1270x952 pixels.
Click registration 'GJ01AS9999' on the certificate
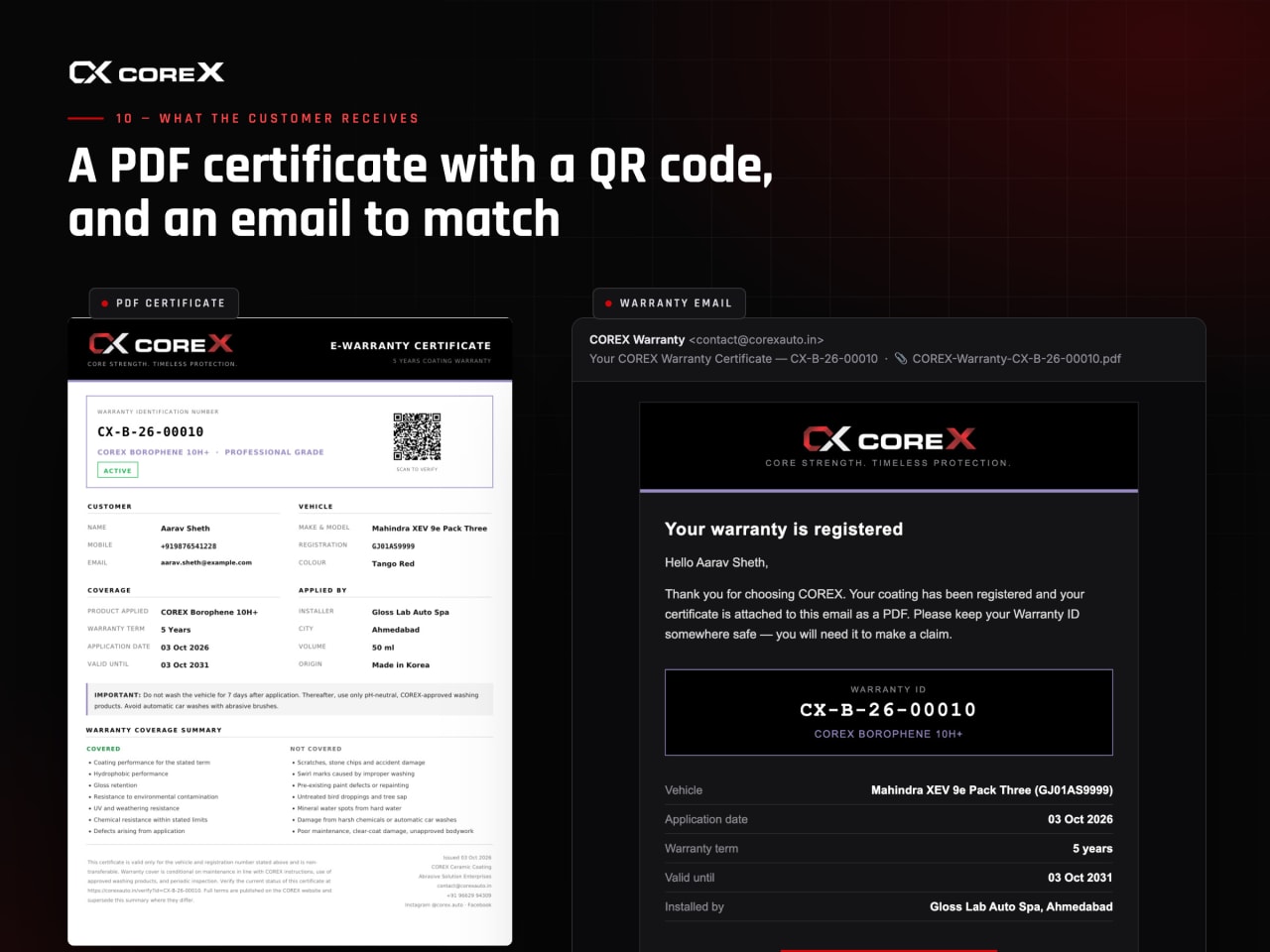(394, 546)
